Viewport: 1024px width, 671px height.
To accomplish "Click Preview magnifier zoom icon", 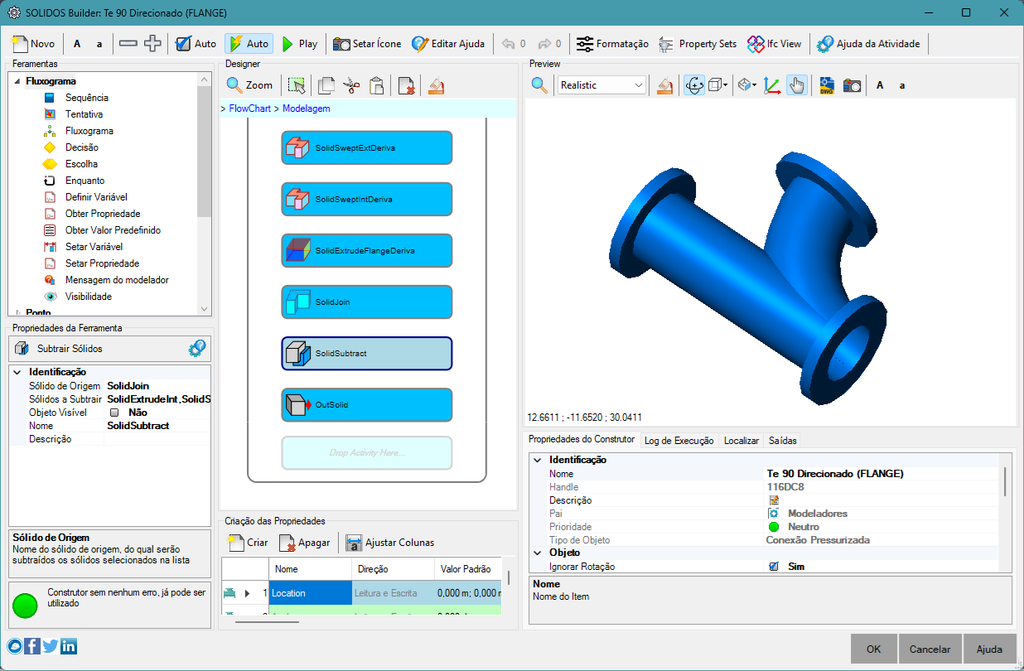I will (539, 85).
